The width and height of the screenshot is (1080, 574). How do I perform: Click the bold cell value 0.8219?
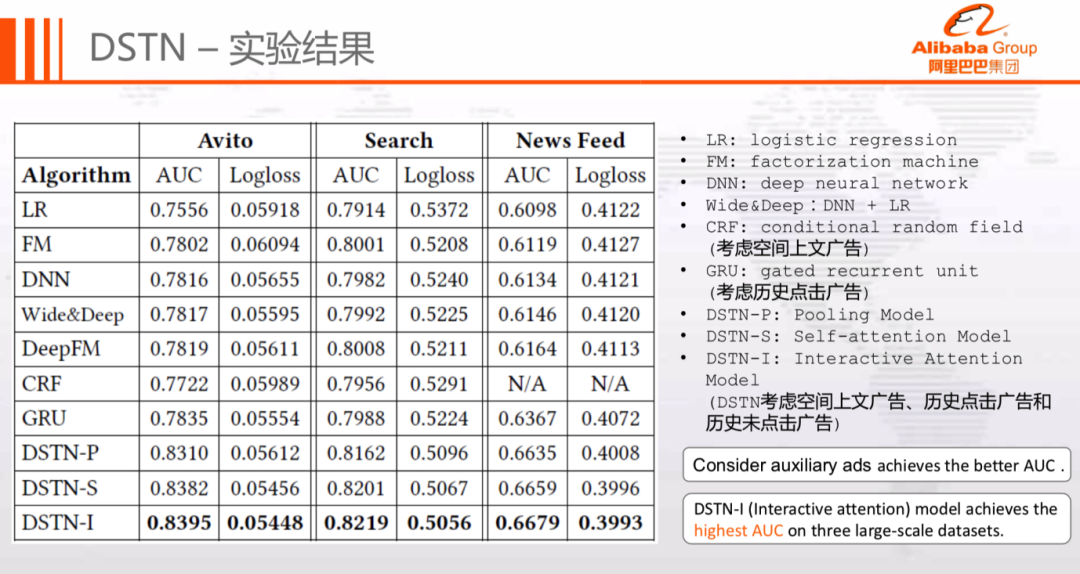point(355,523)
